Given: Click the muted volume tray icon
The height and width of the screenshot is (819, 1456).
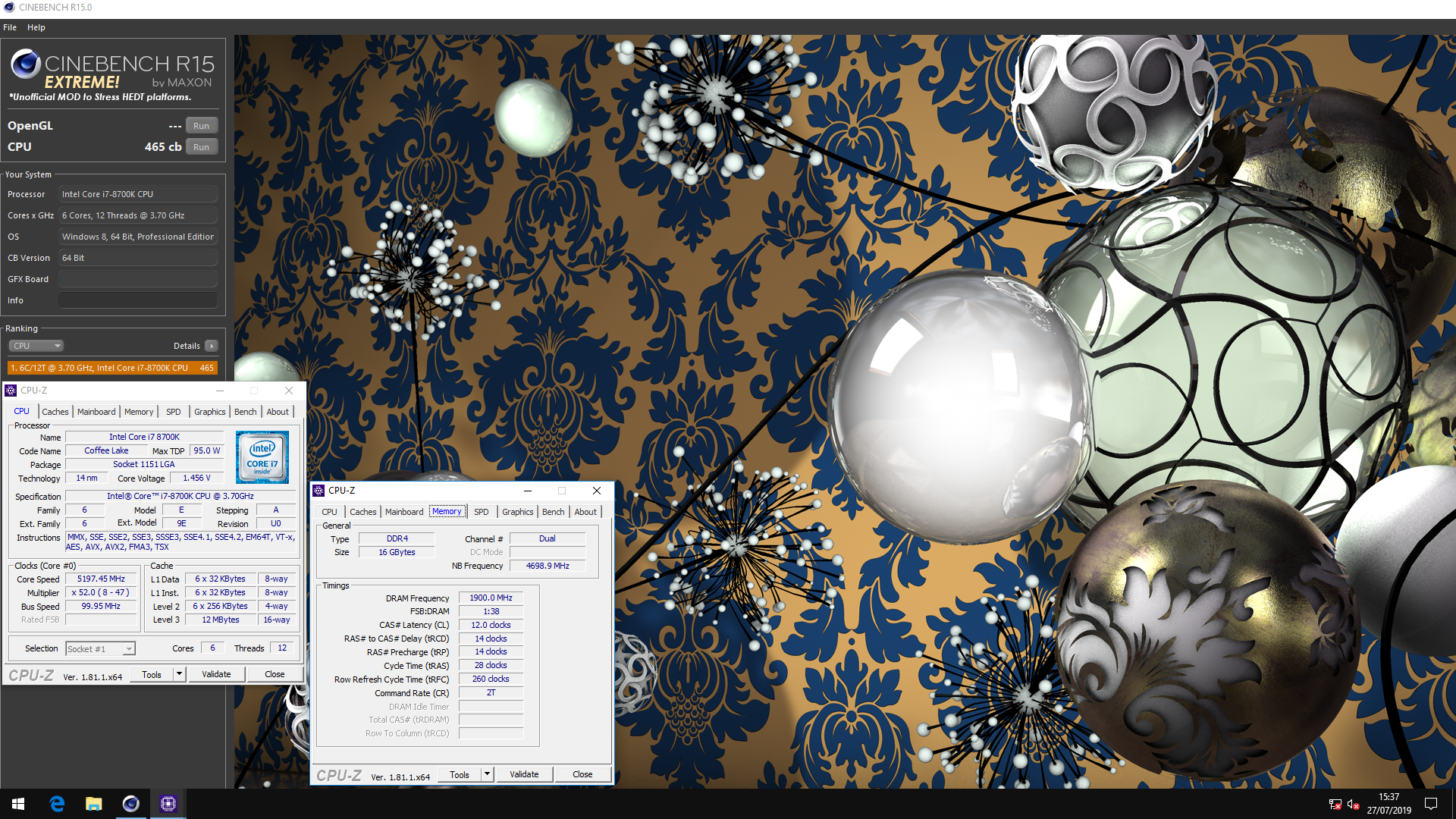Looking at the screenshot, I should point(1353,804).
